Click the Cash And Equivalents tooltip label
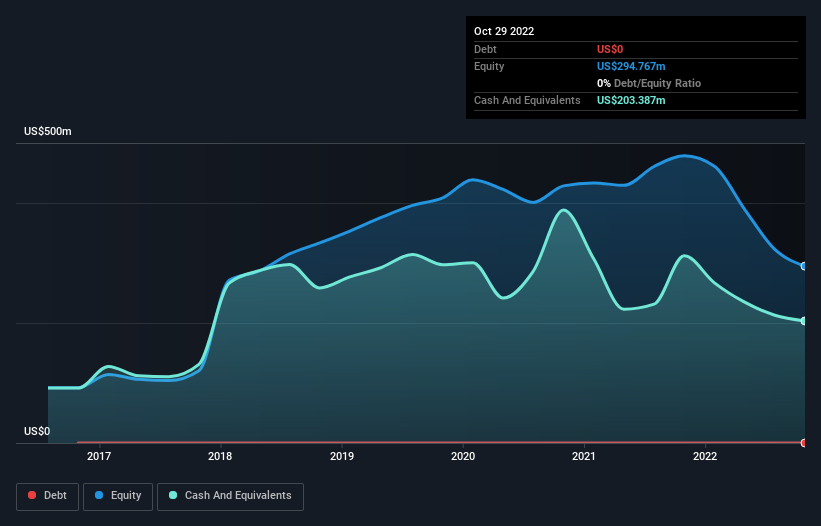The height and width of the screenshot is (526, 821). [527, 100]
